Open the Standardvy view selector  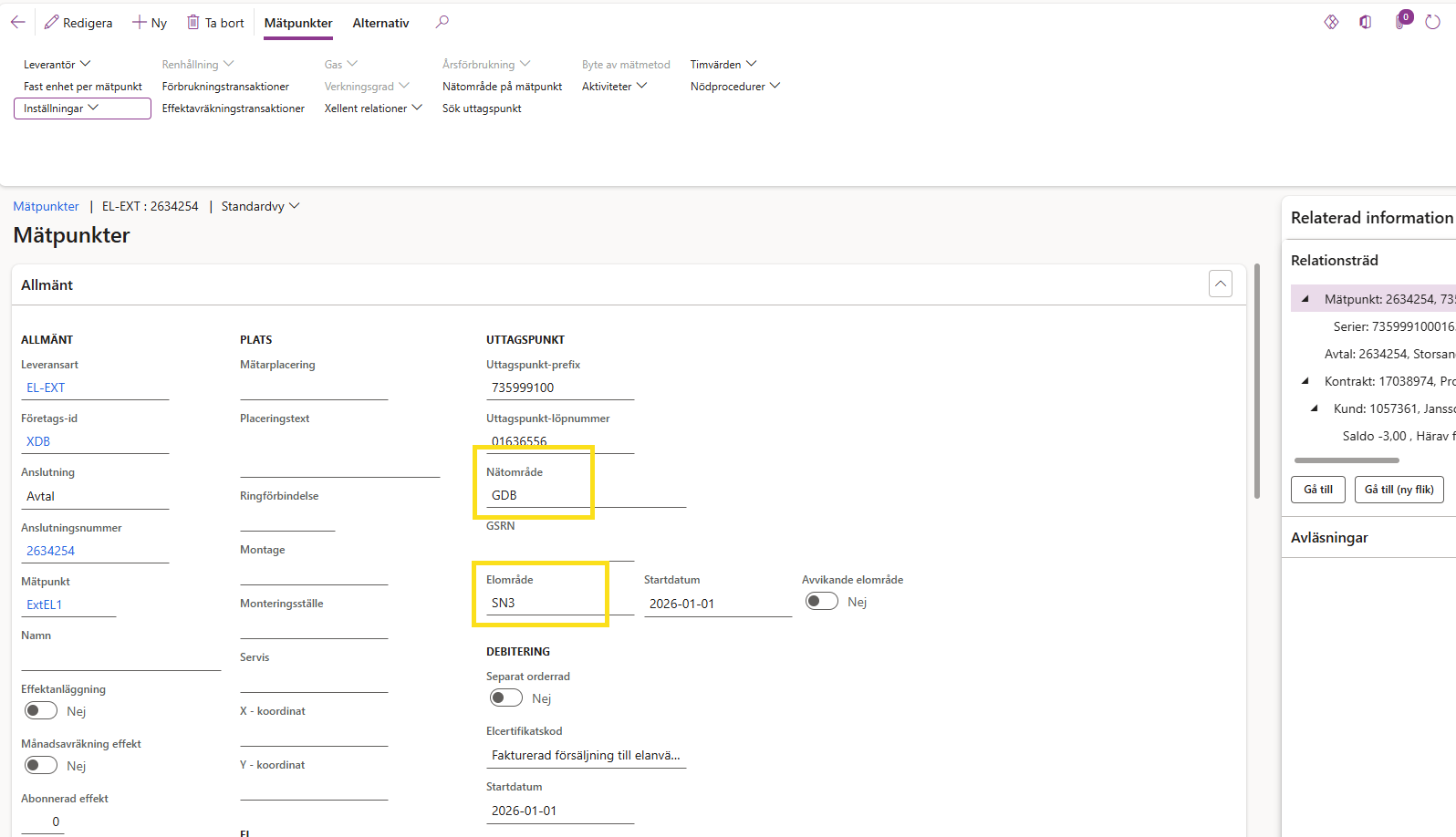[260, 207]
